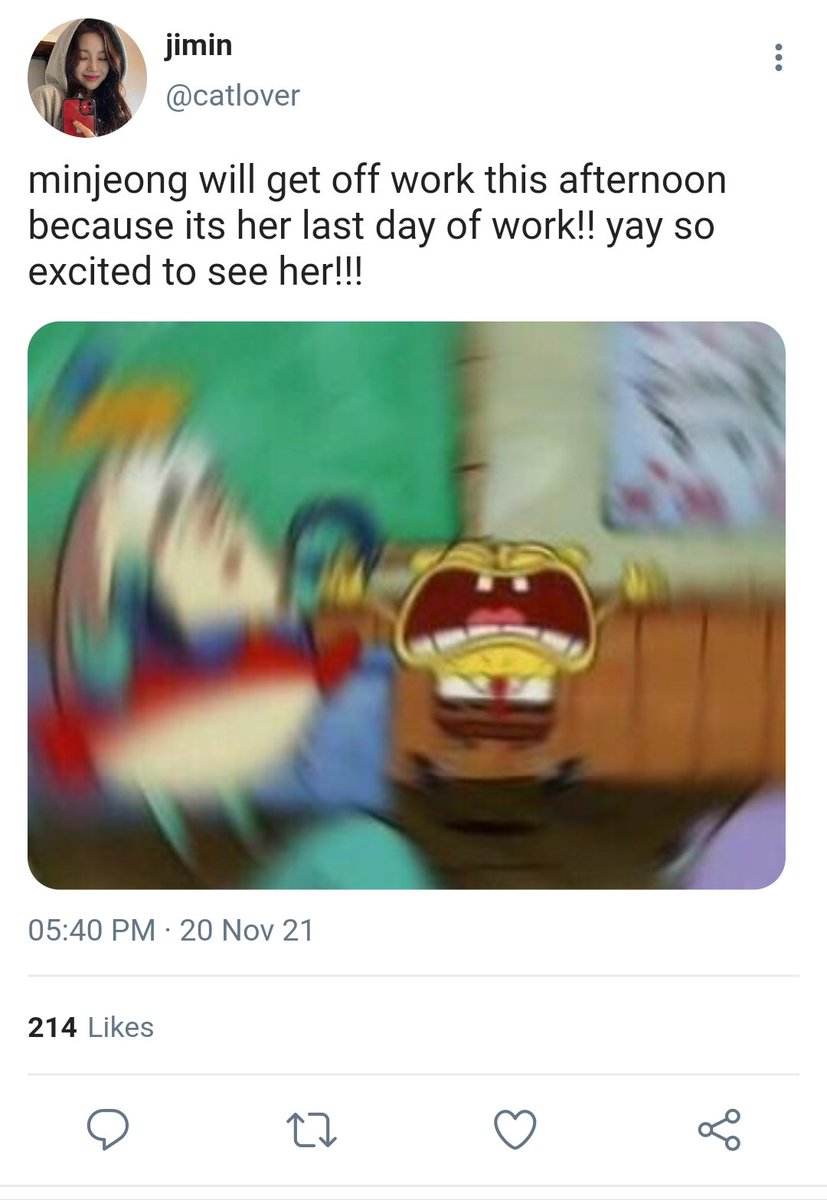The image size is (827, 1200).
Task: Open jimin's profile picture
Action: tap(86, 78)
